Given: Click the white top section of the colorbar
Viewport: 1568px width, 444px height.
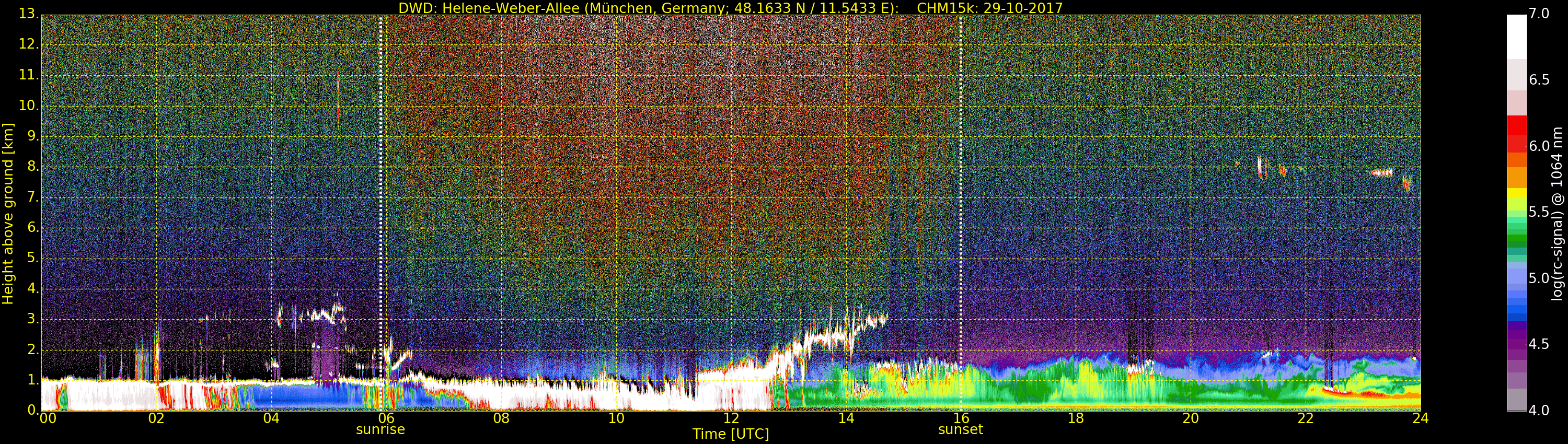Looking at the screenshot, I should [1516, 37].
